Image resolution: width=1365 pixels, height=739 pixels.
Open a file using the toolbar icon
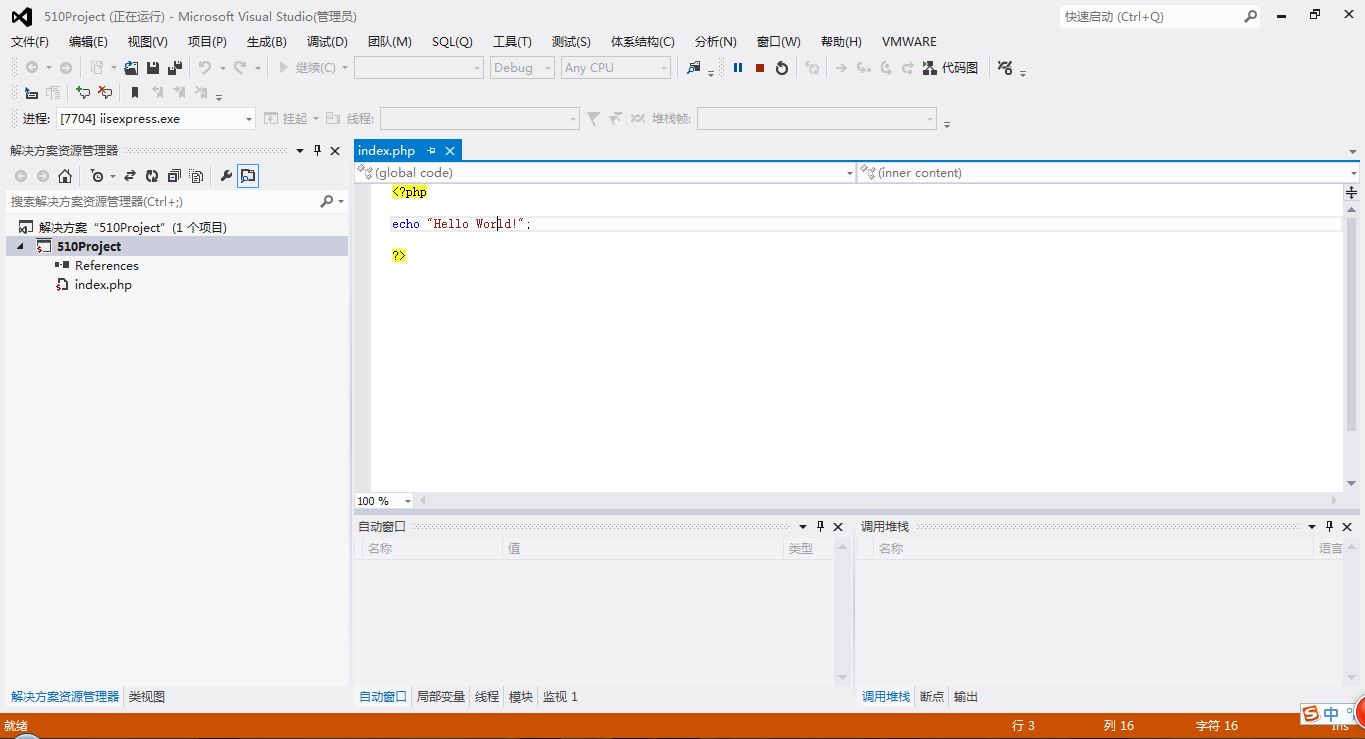(x=131, y=68)
